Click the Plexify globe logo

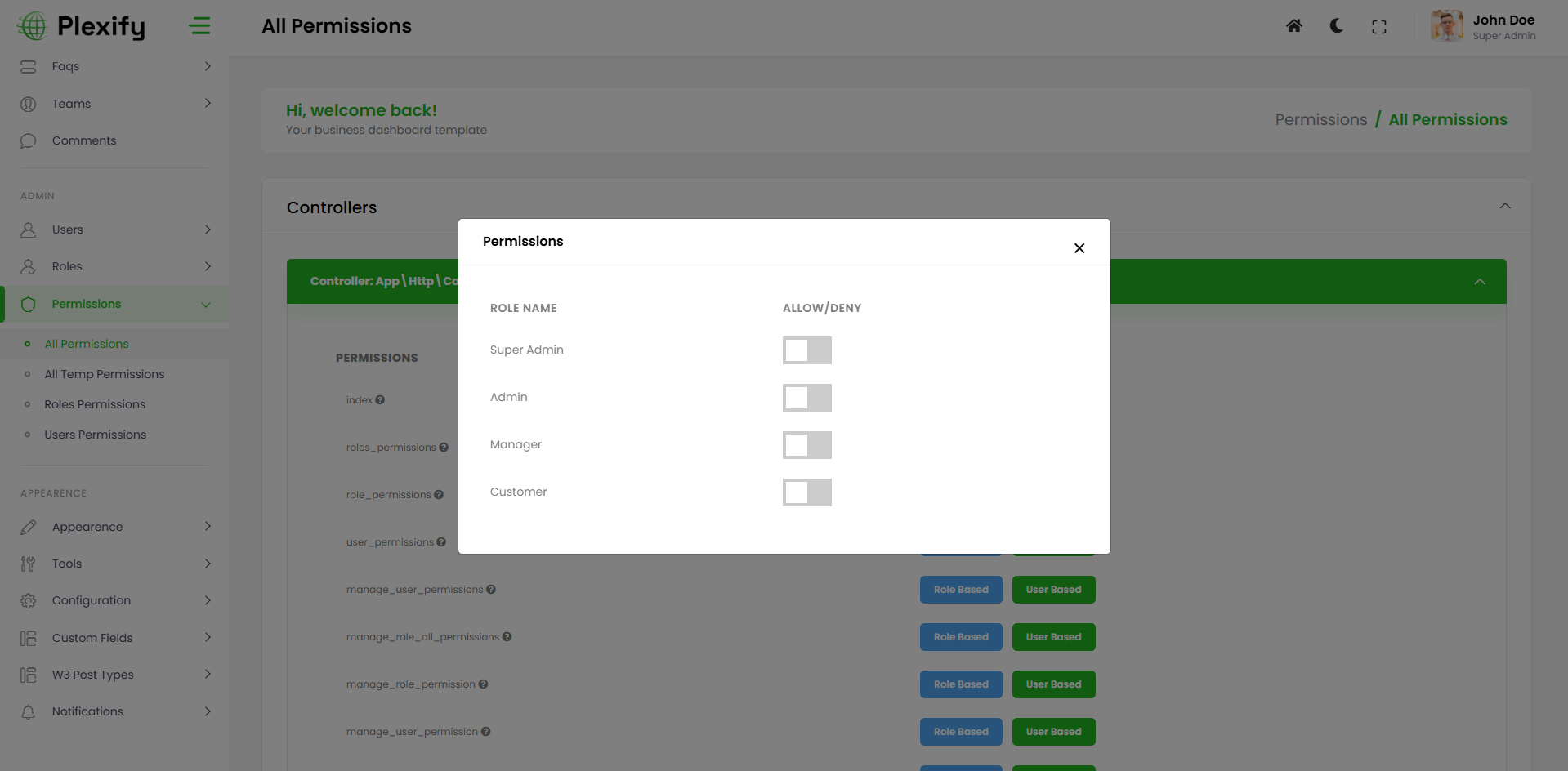33,26
